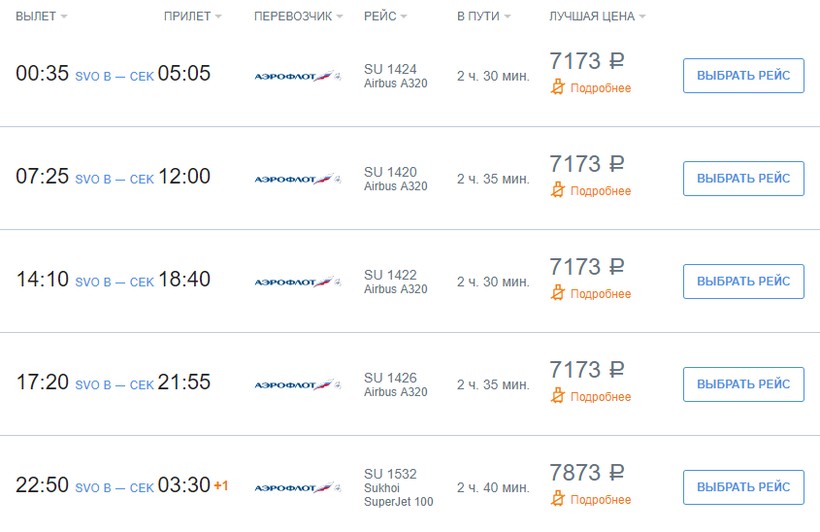
Task: Click the no-baggage icon for flight SU 1532
Action: [558, 499]
